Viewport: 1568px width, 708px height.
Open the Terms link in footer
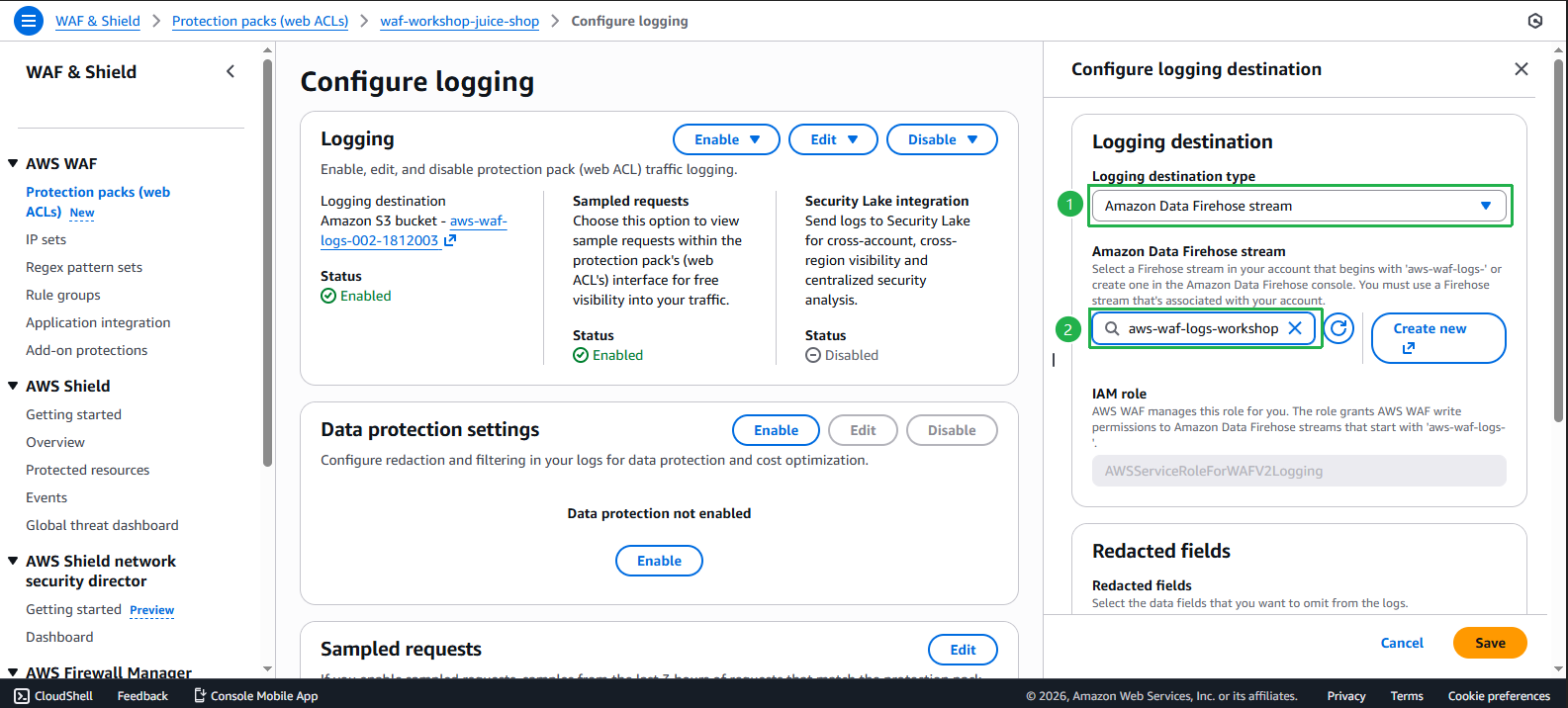pos(1407,696)
